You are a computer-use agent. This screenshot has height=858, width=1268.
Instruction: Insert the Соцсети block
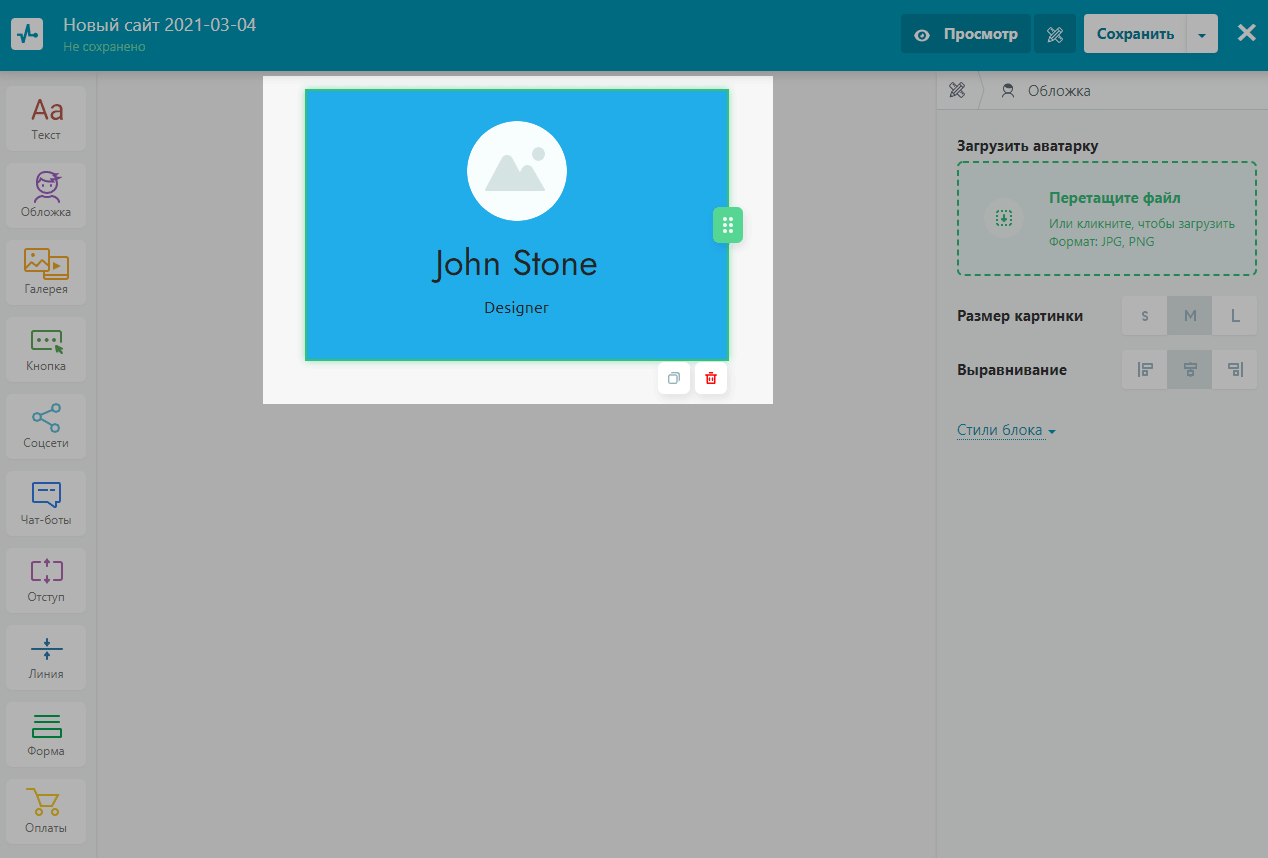click(x=46, y=426)
